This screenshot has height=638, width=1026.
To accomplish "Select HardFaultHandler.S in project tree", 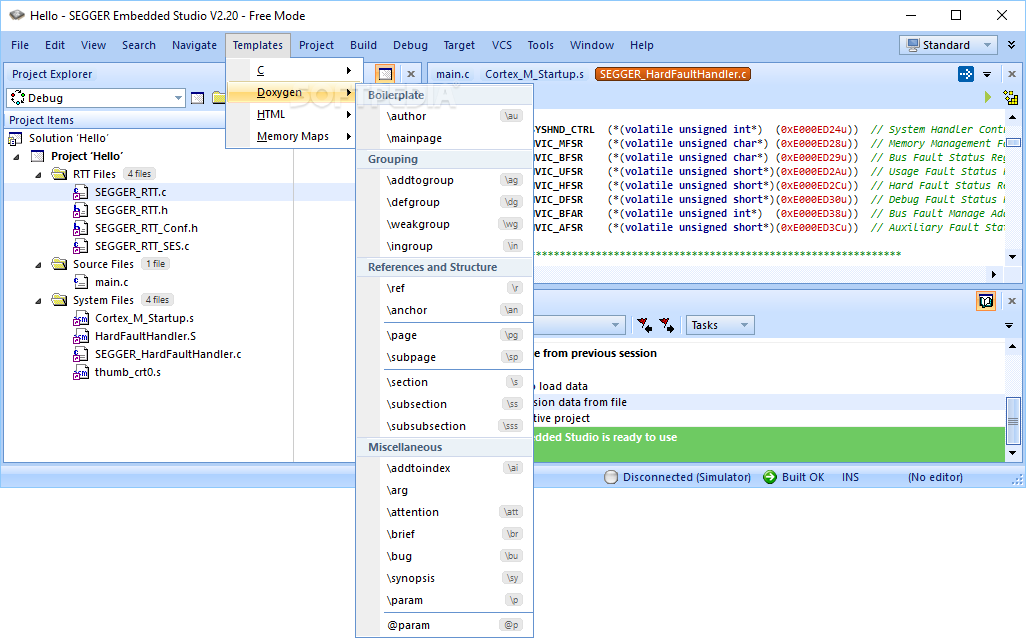I will 145,336.
